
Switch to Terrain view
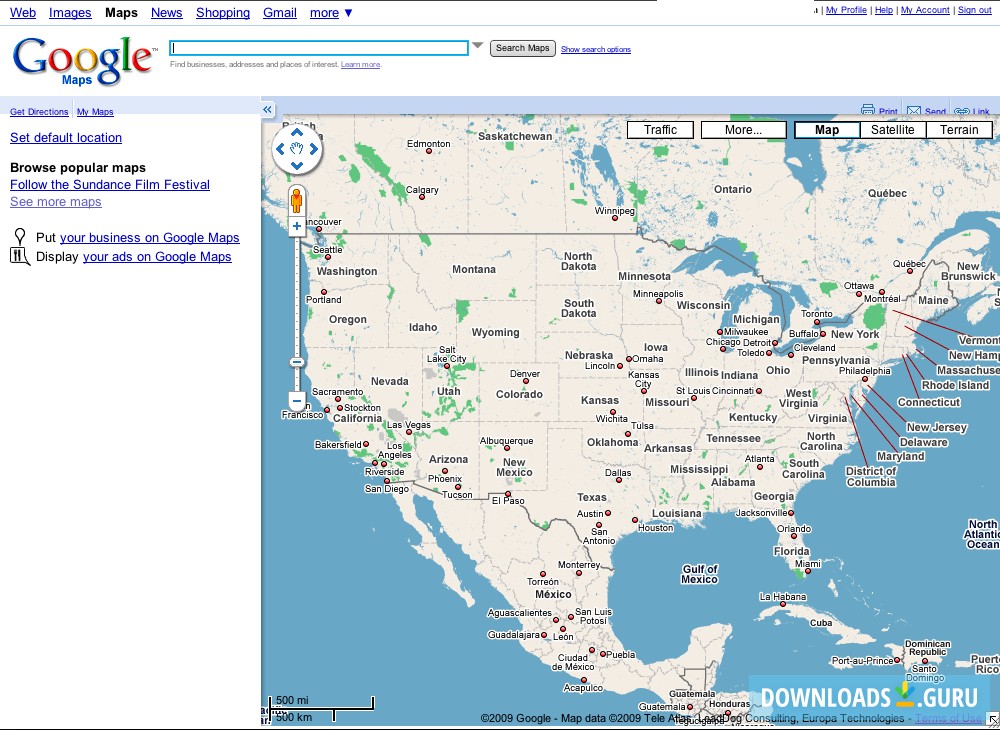pos(959,130)
